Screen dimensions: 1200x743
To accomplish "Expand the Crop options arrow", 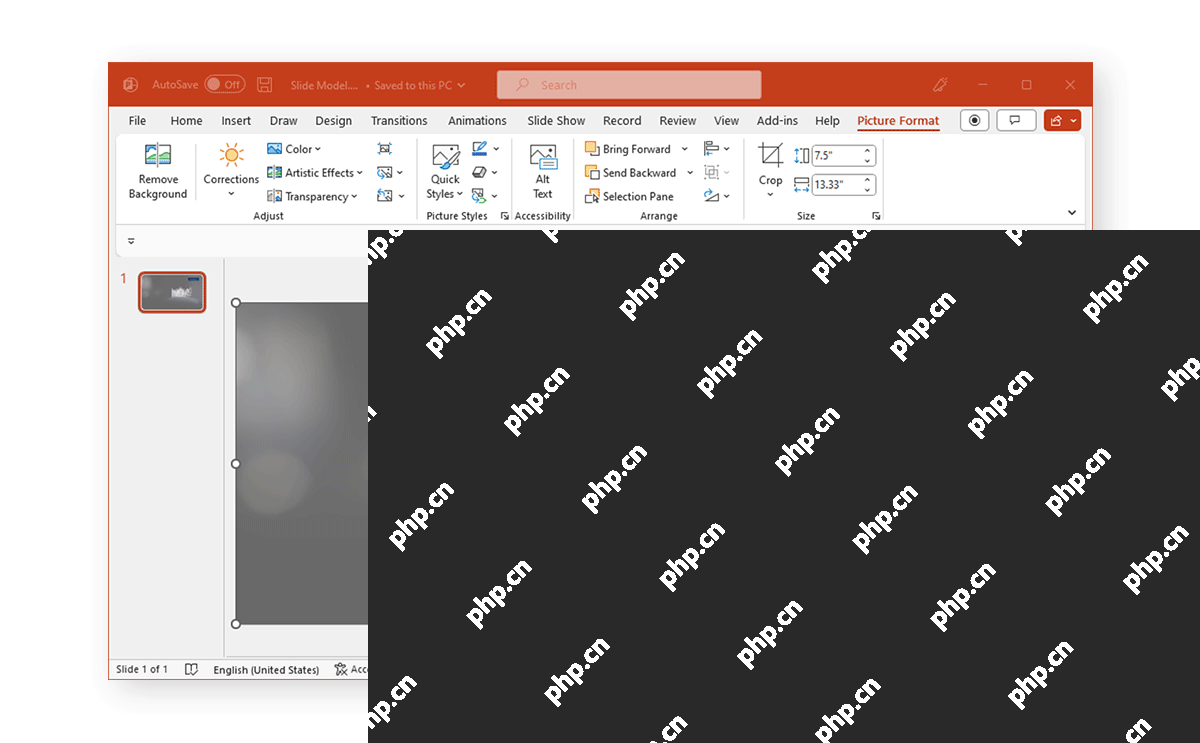I will (x=770, y=195).
